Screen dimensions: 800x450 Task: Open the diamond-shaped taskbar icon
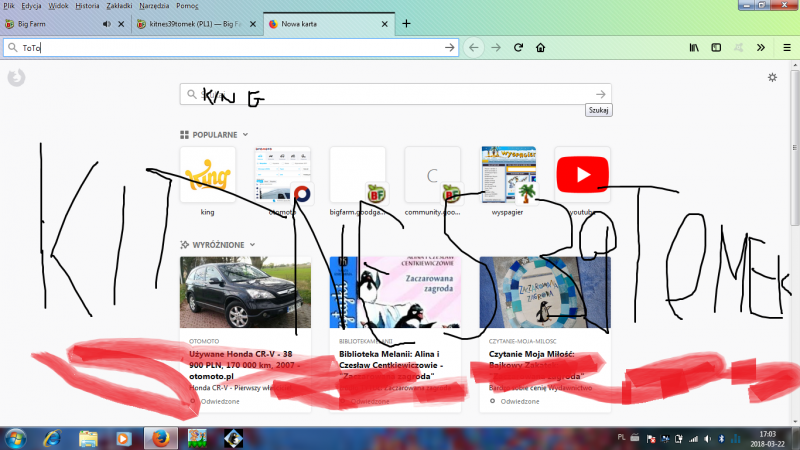(233, 438)
